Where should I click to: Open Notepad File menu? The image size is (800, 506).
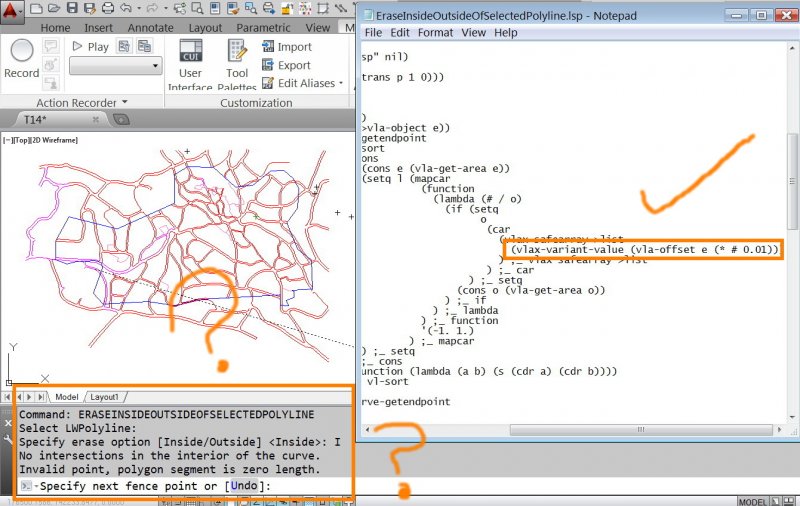tap(373, 33)
